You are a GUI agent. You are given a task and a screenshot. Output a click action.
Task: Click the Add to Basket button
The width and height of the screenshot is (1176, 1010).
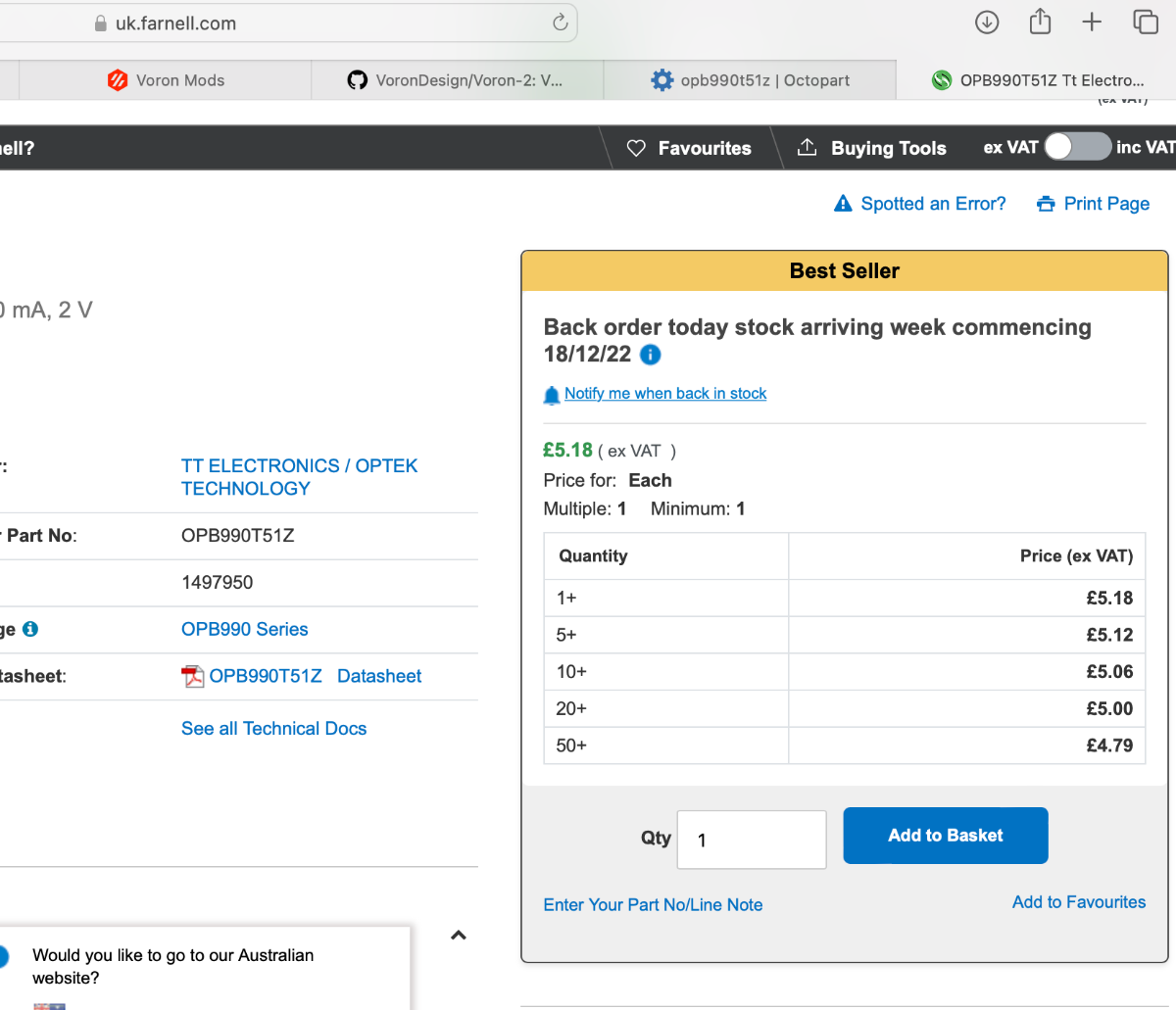[946, 836]
